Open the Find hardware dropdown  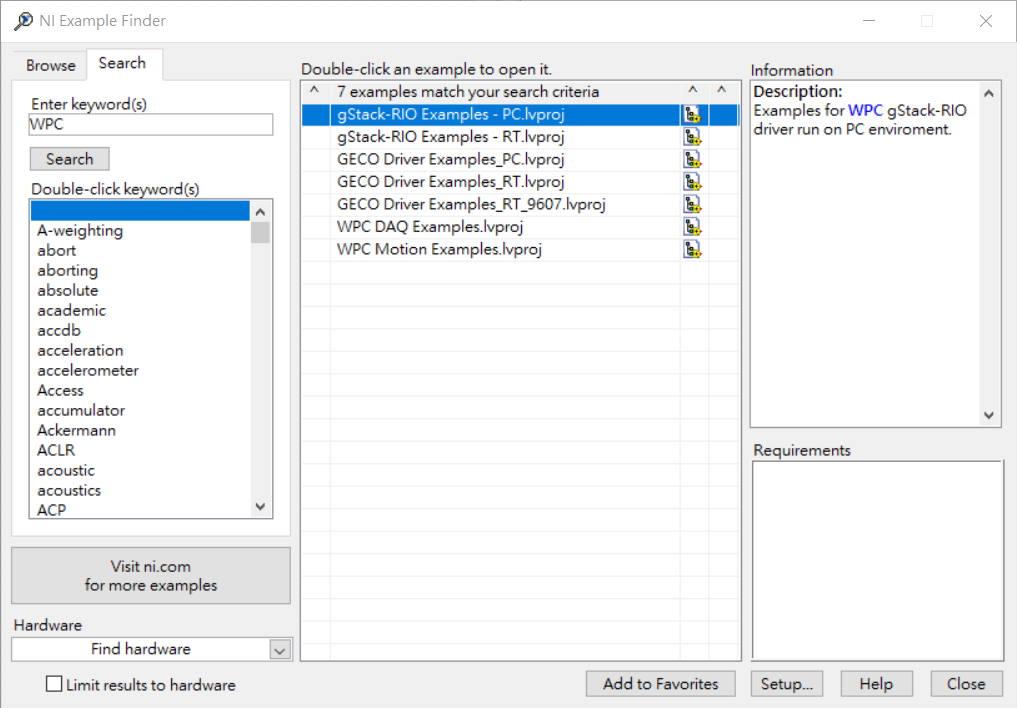point(280,649)
